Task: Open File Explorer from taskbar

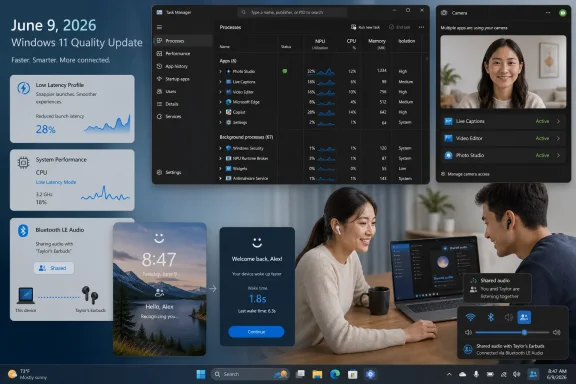Action: tap(317, 374)
